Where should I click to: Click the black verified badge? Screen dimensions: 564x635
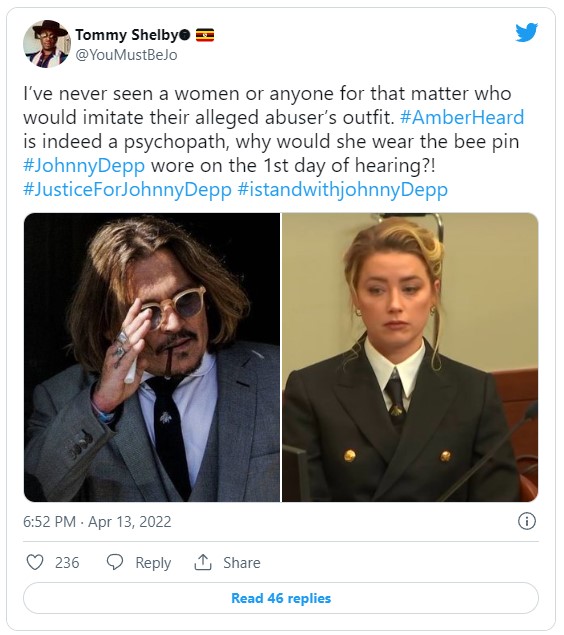(185, 36)
